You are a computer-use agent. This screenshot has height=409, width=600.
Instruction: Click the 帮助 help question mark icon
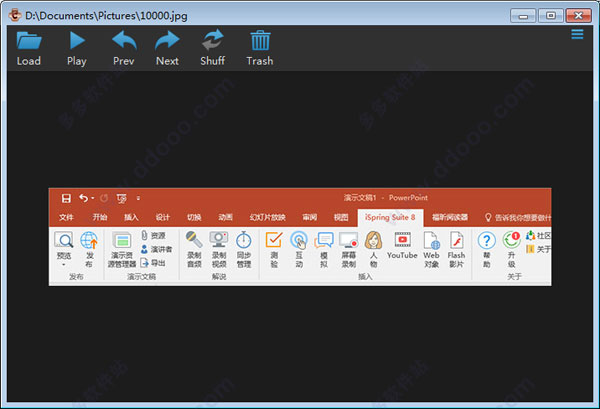(487, 240)
